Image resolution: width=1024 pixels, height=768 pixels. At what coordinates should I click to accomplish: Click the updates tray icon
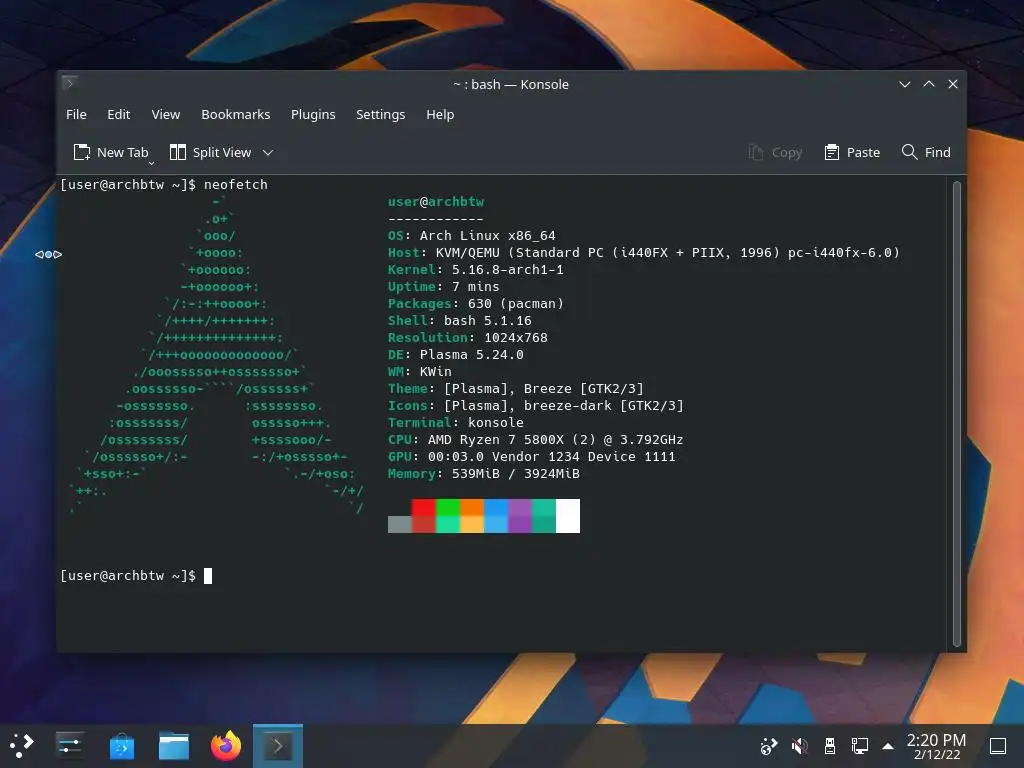[x=769, y=746]
